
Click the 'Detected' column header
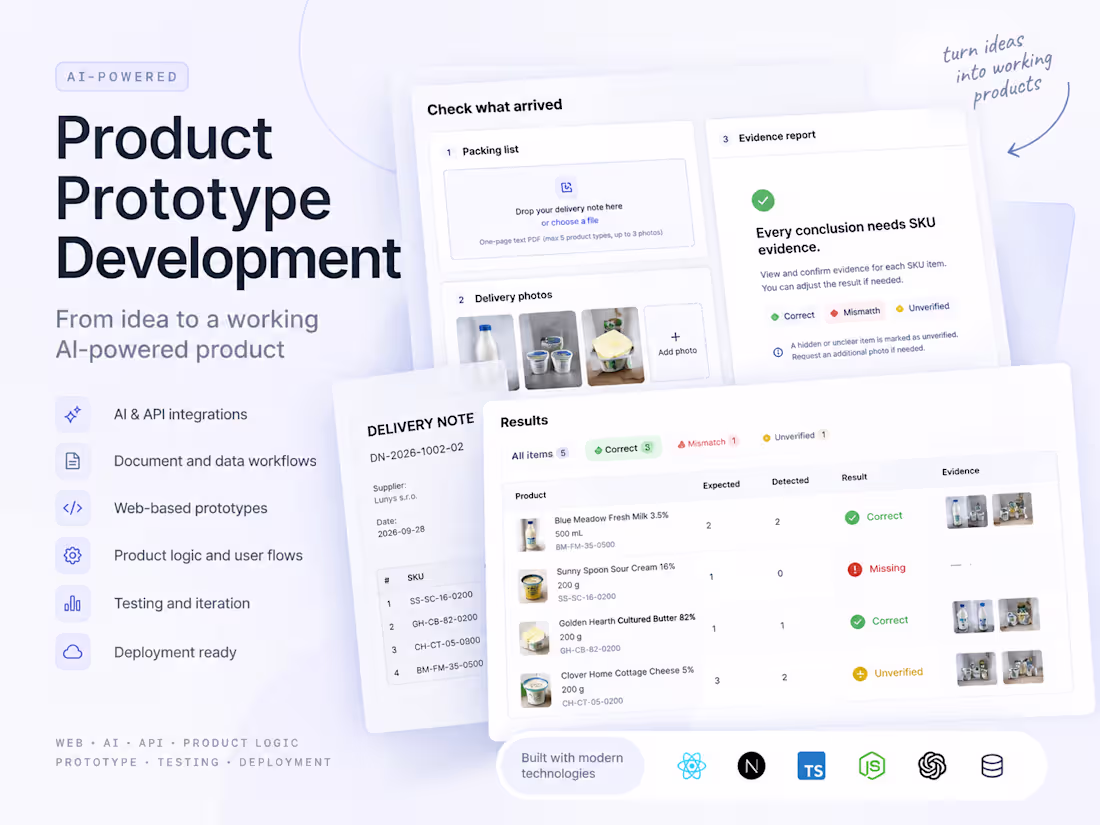[x=790, y=481]
